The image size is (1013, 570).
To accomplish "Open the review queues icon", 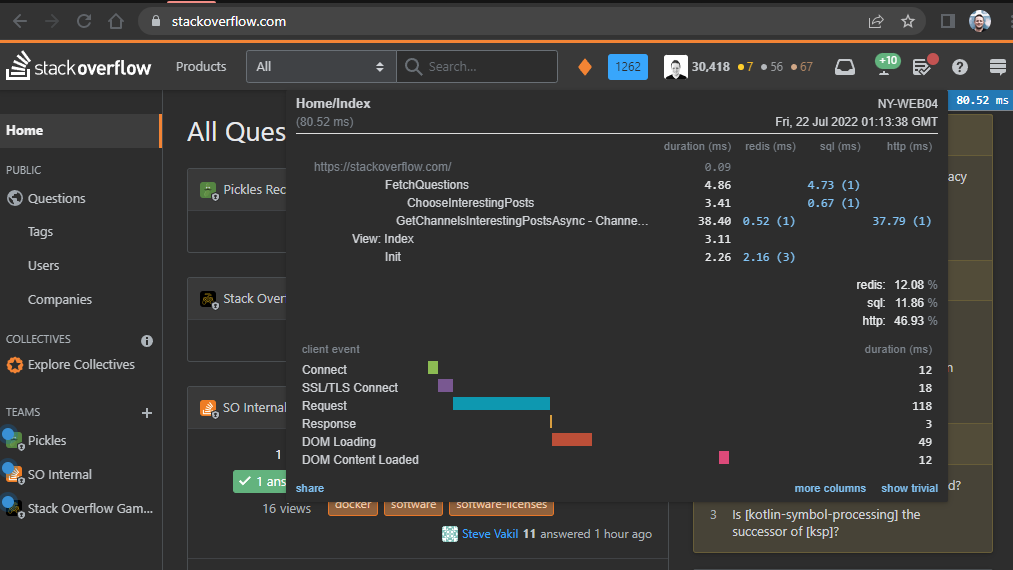I will coord(923,65).
